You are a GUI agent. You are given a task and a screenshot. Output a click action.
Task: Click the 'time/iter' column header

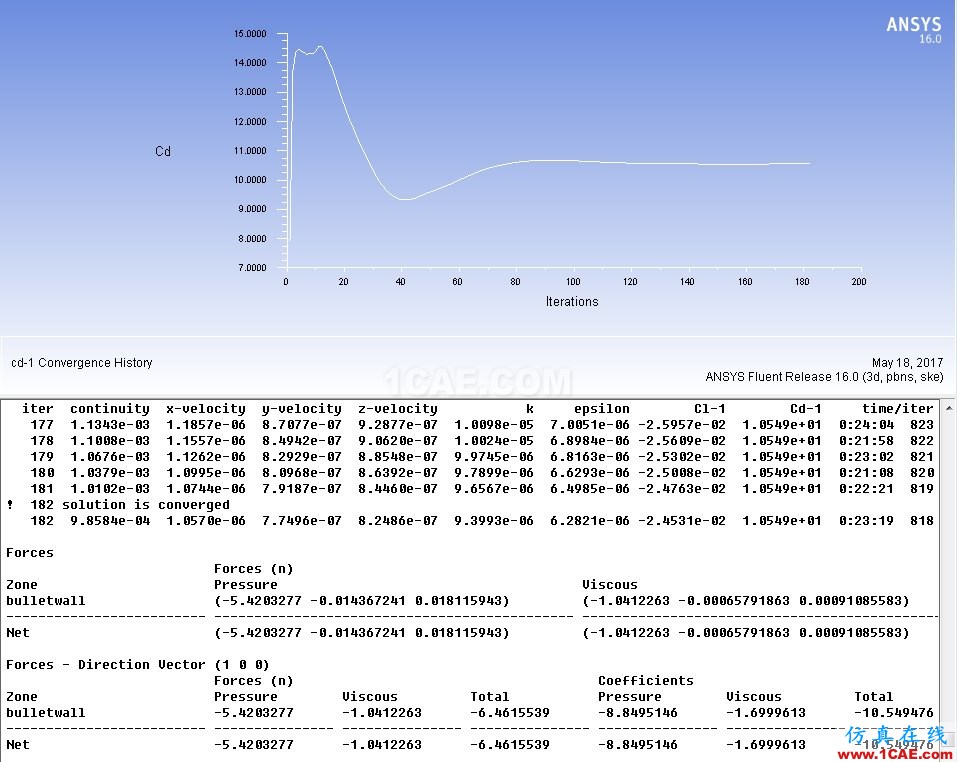[x=897, y=409]
